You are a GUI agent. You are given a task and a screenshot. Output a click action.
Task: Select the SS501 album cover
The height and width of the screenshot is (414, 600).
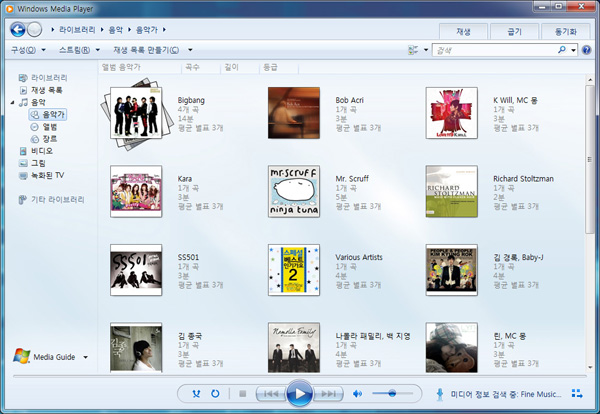click(x=136, y=270)
